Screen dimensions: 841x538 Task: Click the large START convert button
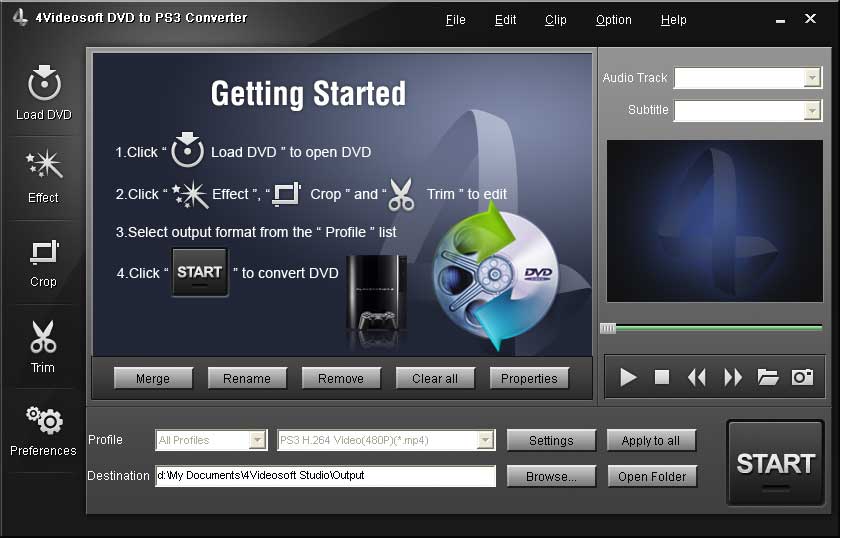(775, 463)
